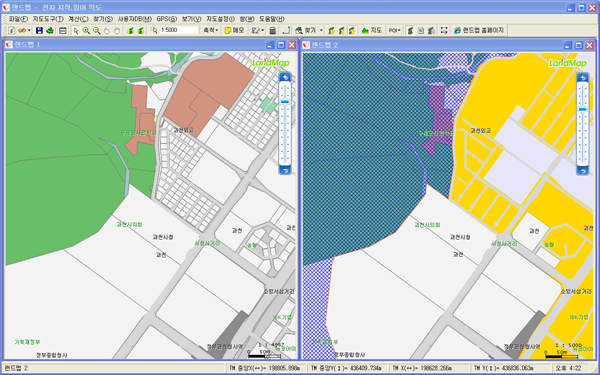Open the 사용자DB(M) menu
This screenshot has width=600, height=375.
135,19
